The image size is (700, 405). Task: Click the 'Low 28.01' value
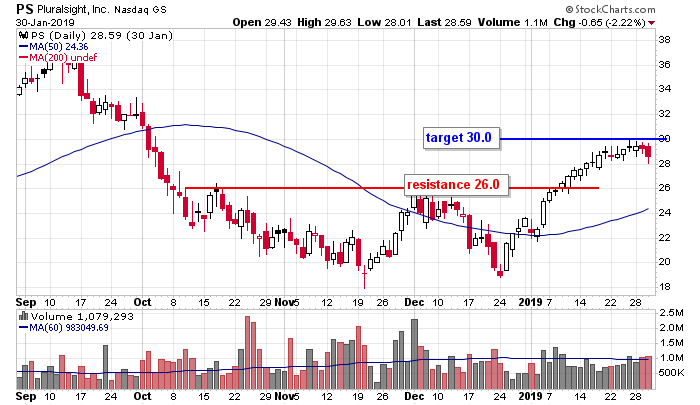(x=384, y=22)
